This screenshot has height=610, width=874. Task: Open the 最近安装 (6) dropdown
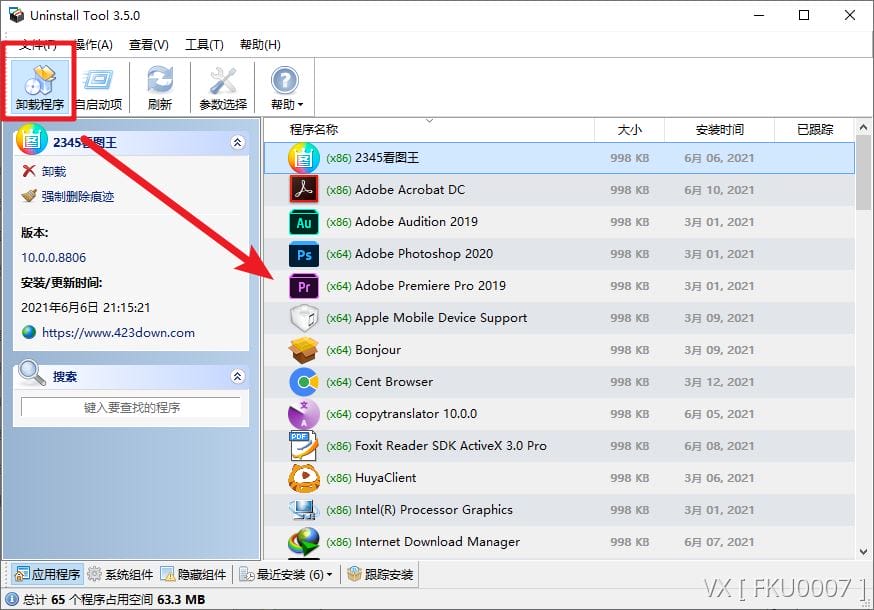[x=285, y=574]
